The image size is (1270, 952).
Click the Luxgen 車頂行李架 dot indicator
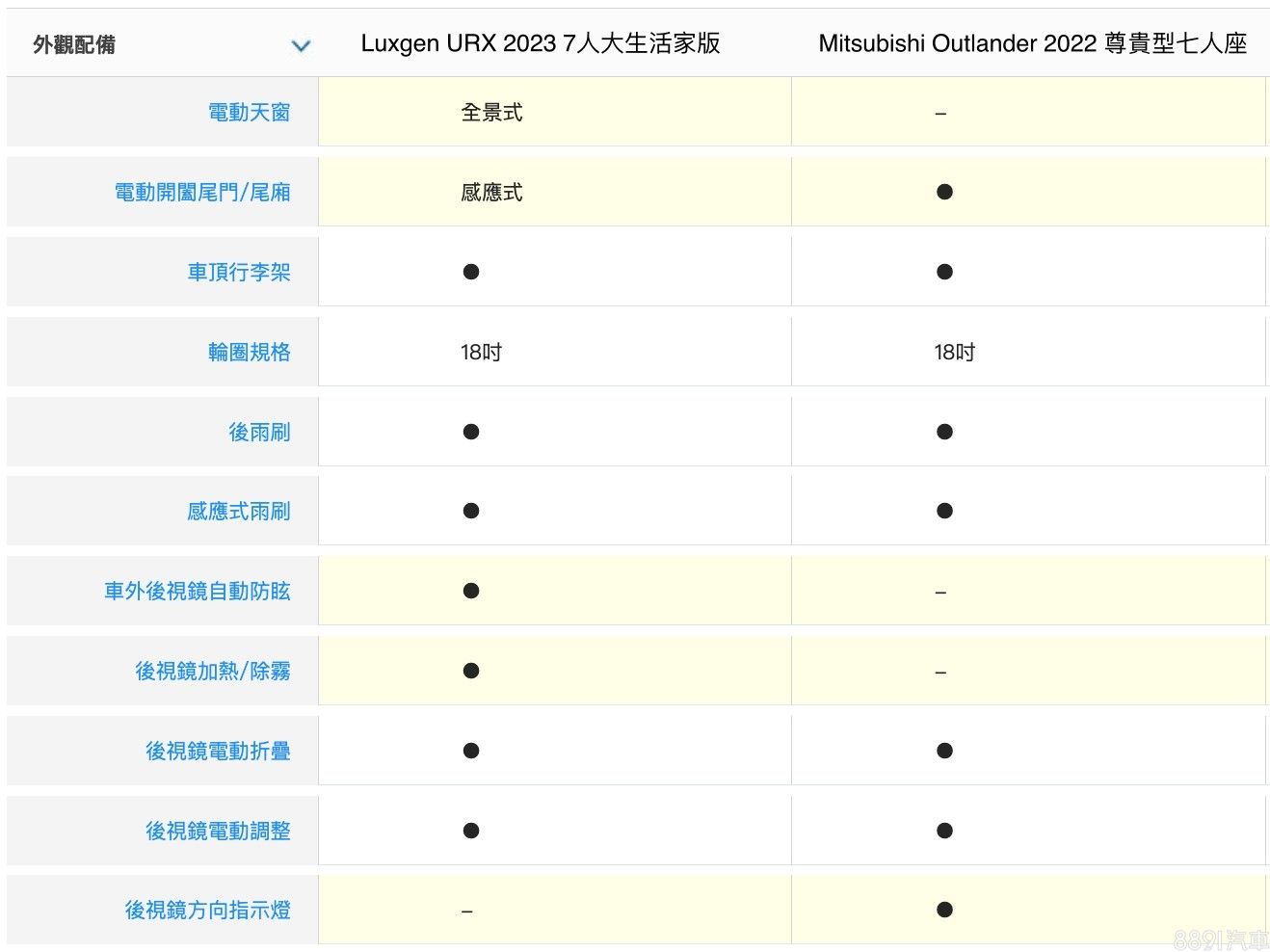point(470,272)
